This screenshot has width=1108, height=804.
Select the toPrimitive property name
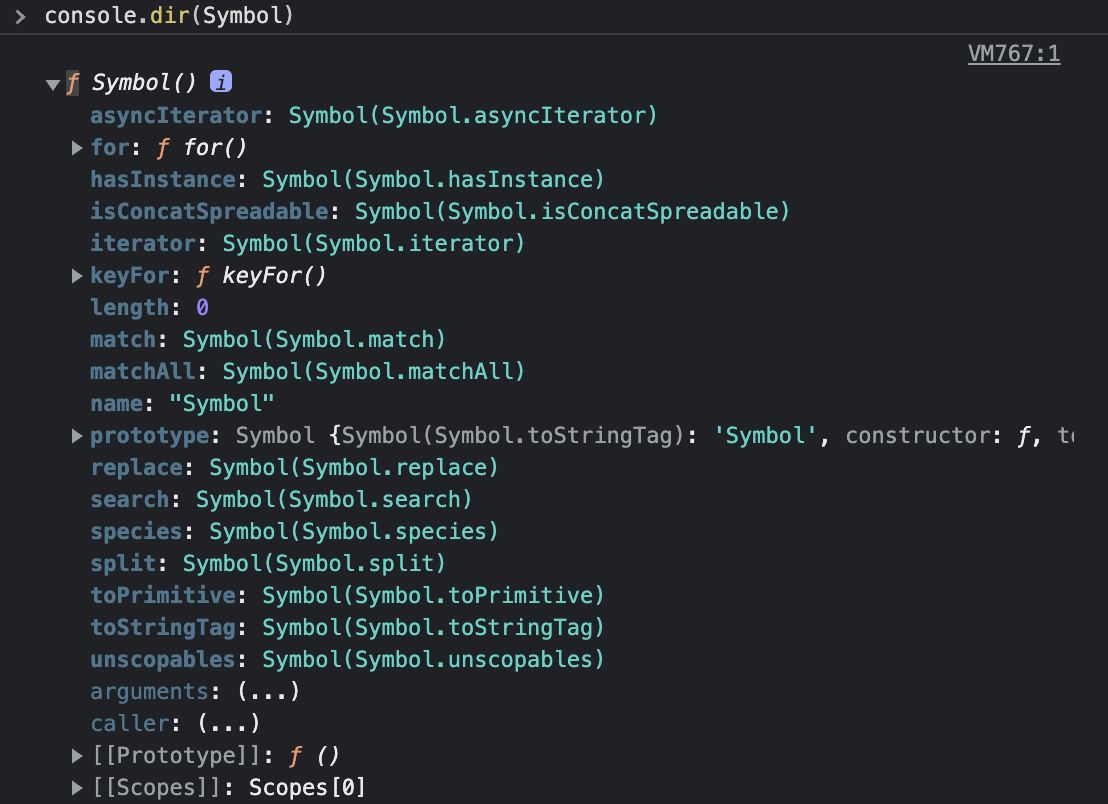click(x=163, y=596)
